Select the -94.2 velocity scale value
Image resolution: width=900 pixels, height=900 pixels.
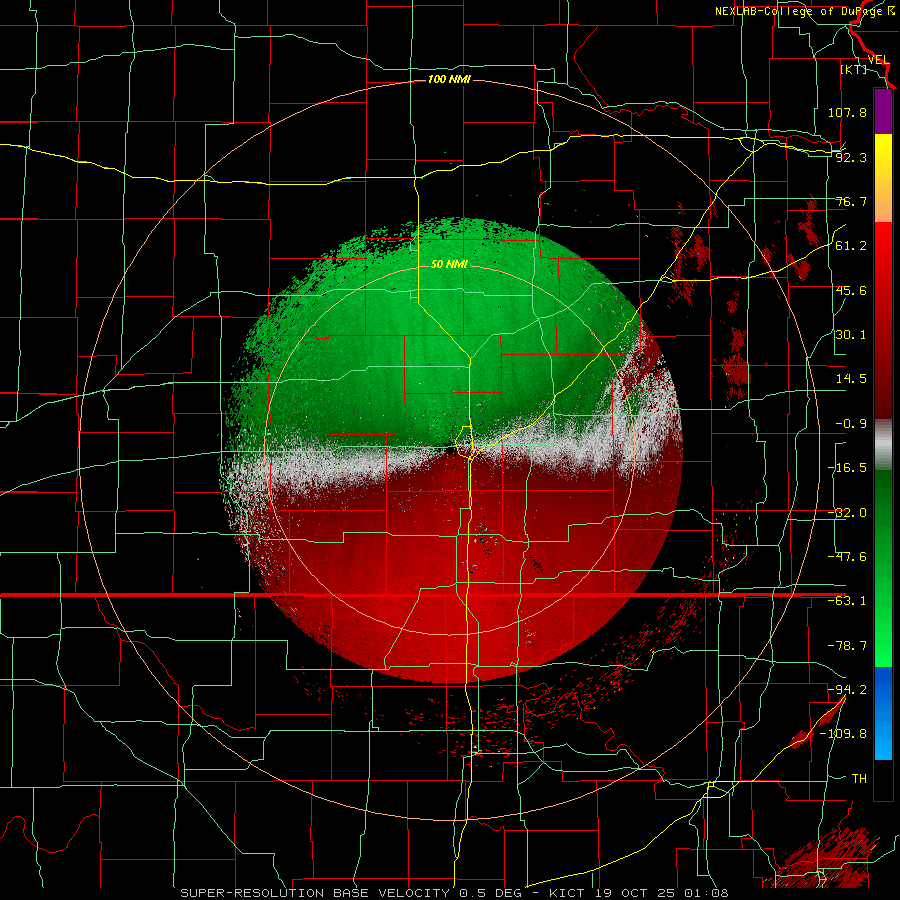click(x=847, y=689)
